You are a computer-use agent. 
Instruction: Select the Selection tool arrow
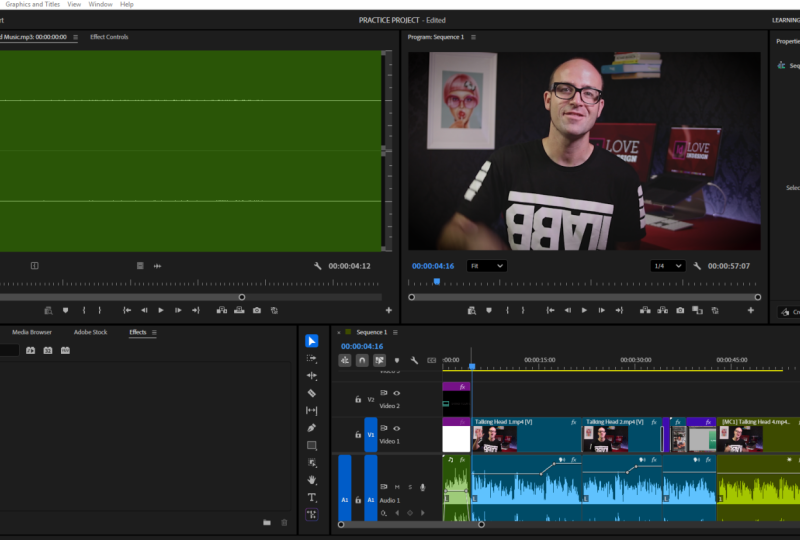312,341
